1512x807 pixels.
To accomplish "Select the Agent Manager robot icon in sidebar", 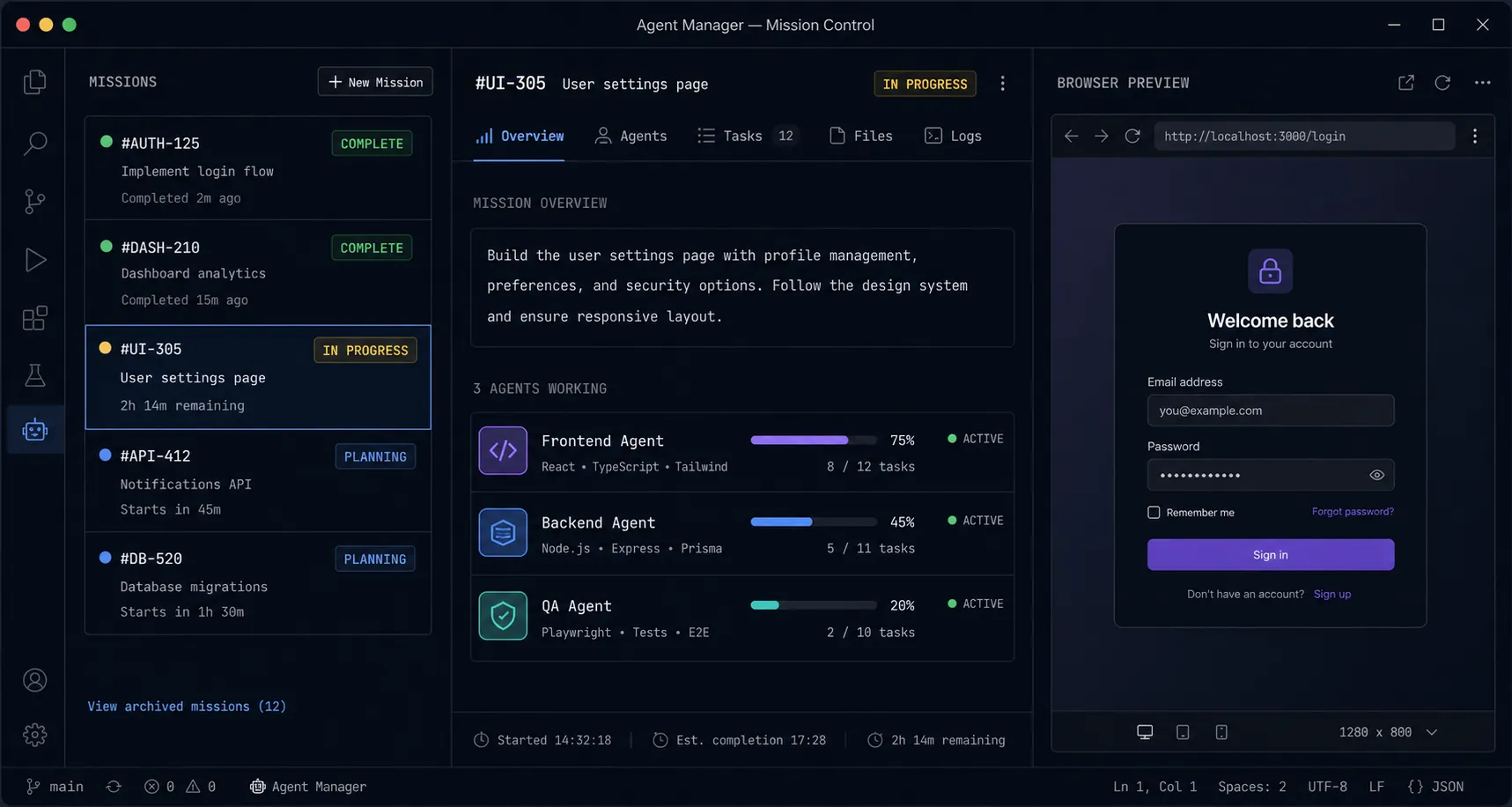I will 34,430.
